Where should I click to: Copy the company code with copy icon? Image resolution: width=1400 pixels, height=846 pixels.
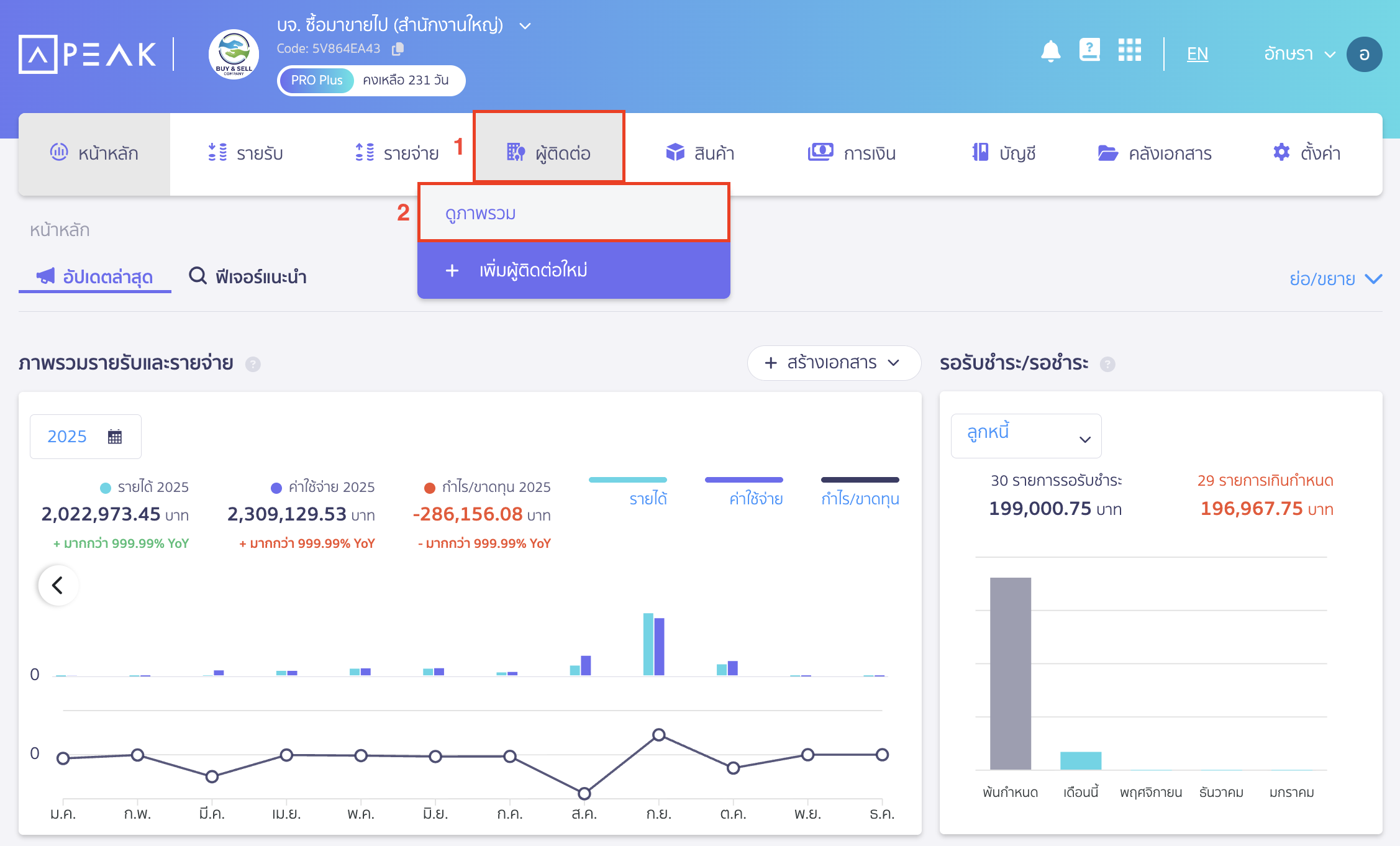coord(398,48)
